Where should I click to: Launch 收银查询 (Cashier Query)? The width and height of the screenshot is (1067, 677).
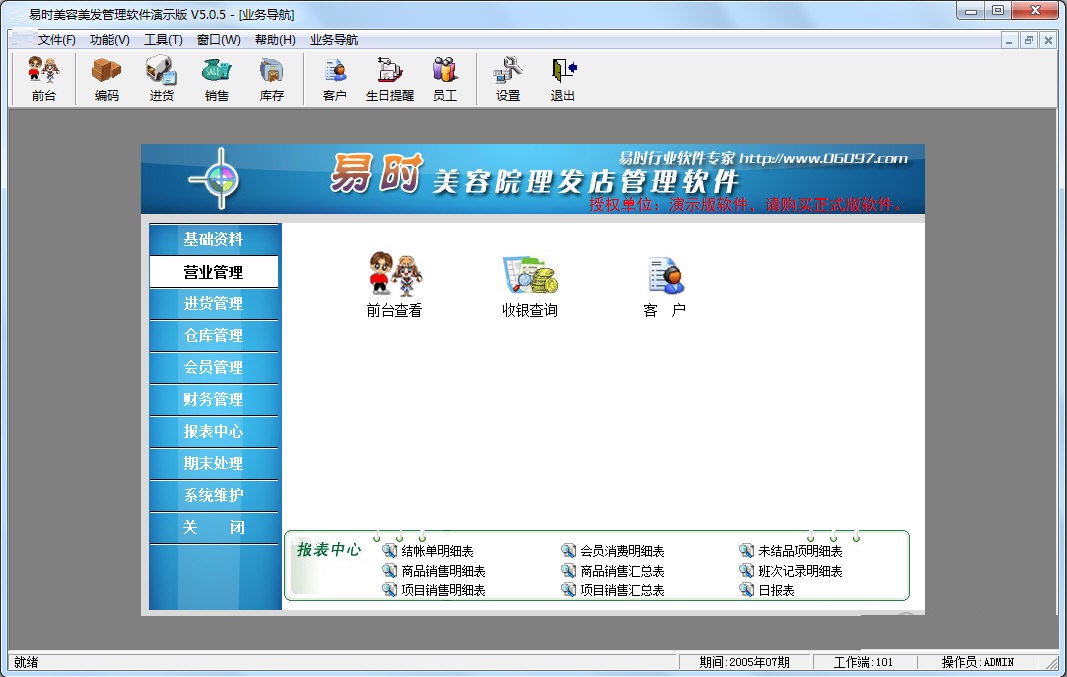(528, 280)
